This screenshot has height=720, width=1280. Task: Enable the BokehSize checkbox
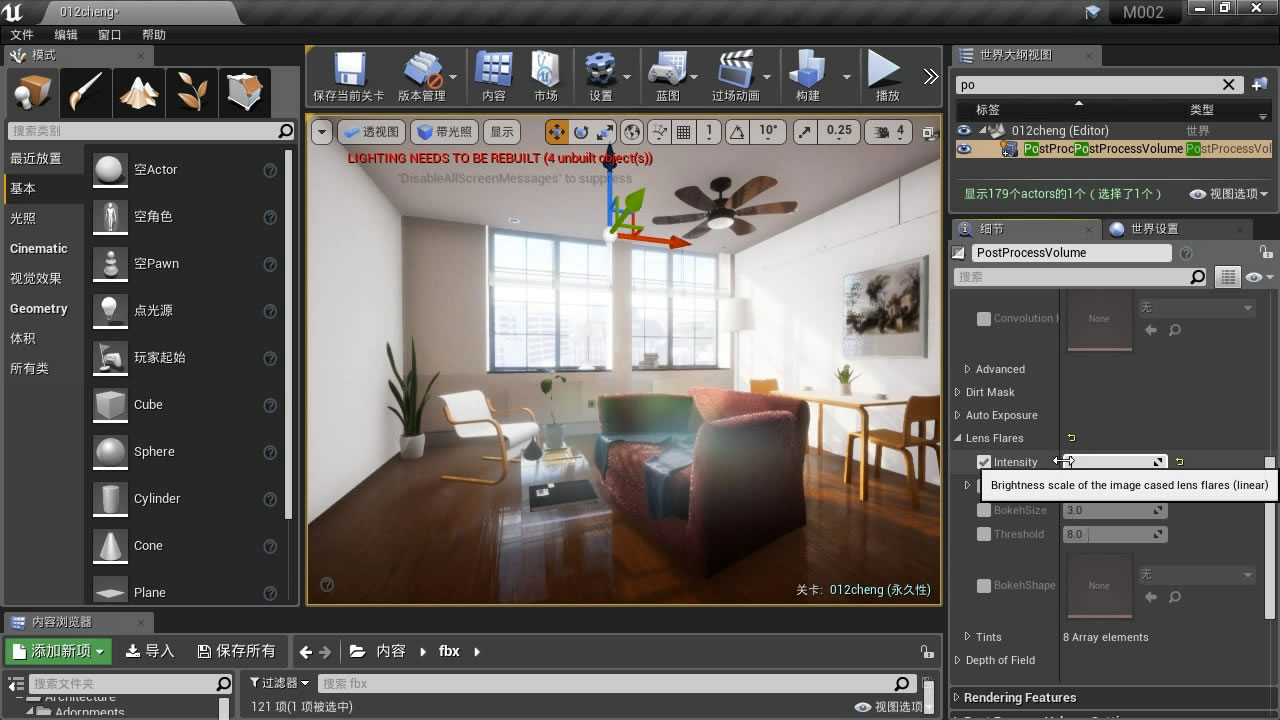tap(984, 510)
